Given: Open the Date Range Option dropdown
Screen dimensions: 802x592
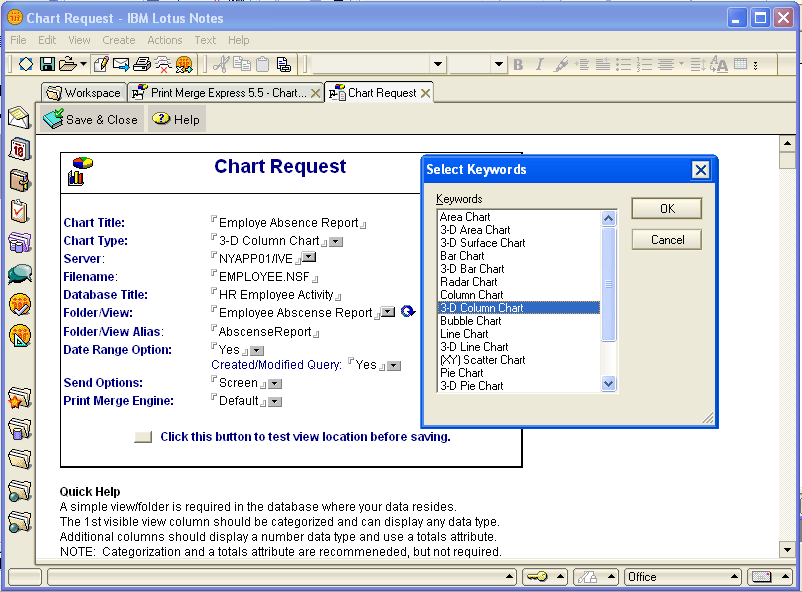Looking at the screenshot, I should [x=257, y=351].
